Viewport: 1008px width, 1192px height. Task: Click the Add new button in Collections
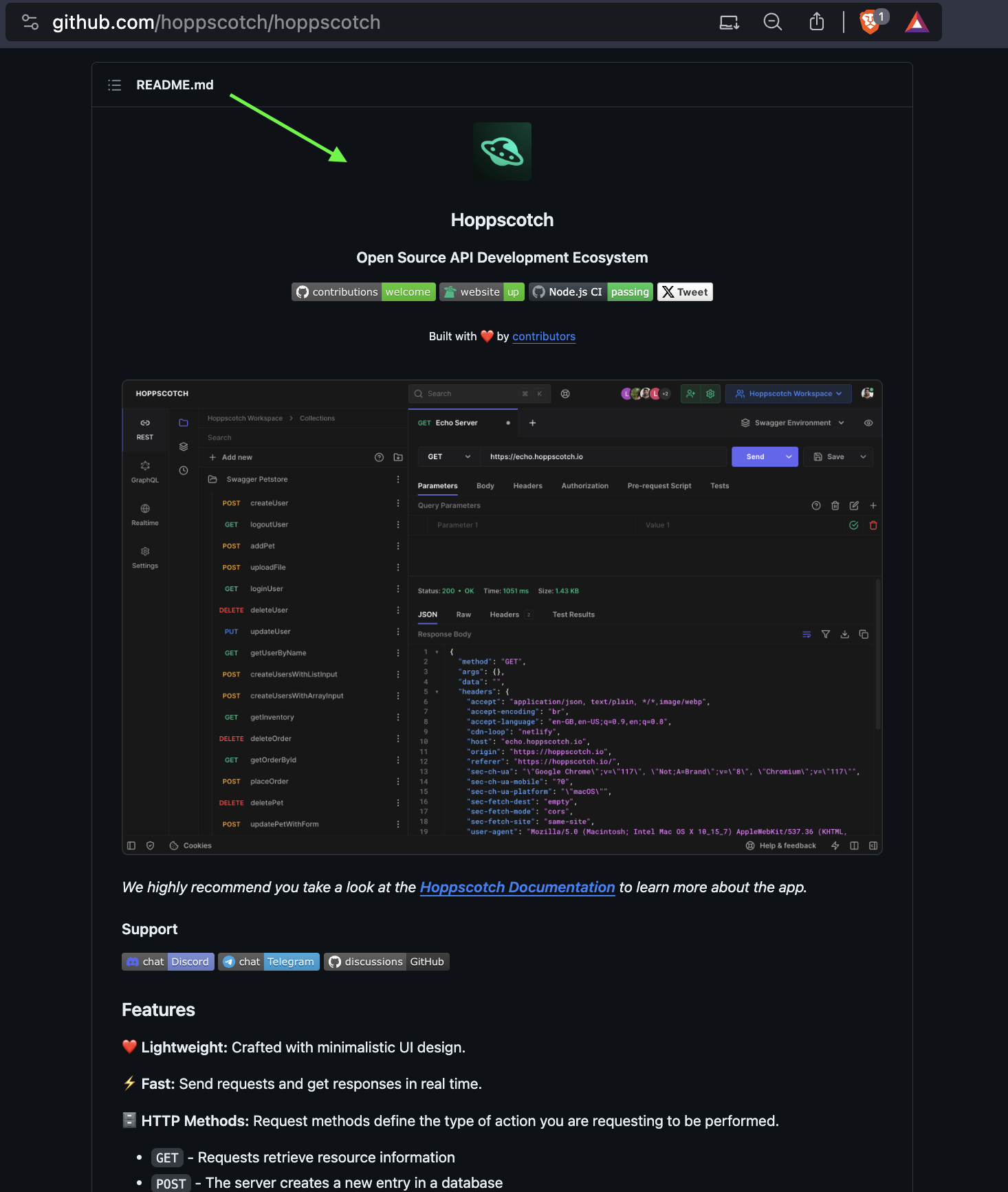point(230,457)
